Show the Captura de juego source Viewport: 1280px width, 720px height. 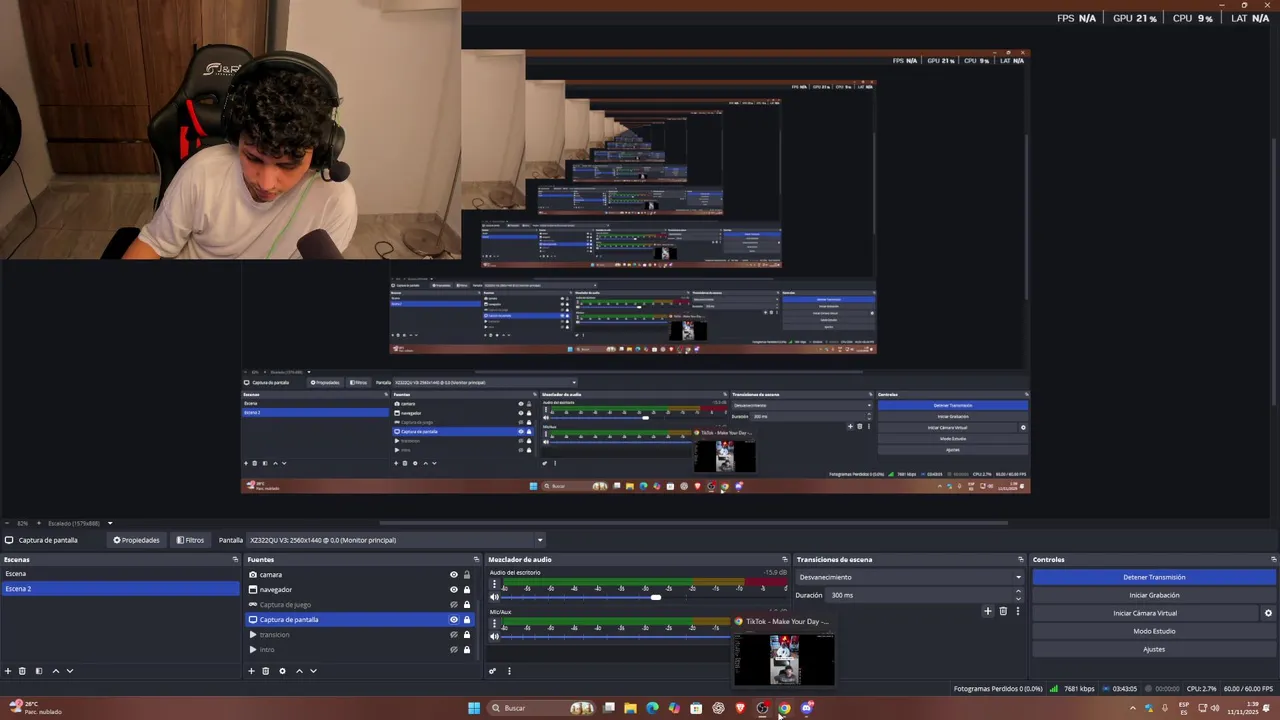[x=454, y=605]
